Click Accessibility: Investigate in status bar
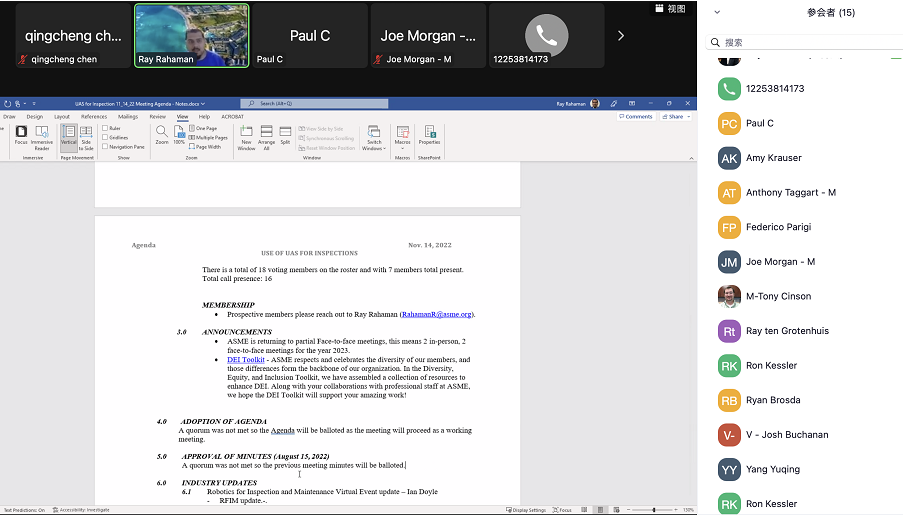This screenshot has width=903, height=516. pyautogui.click(x=81, y=510)
